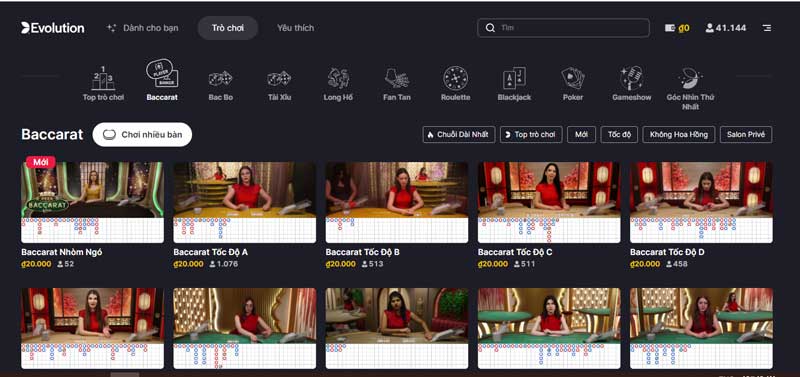Switch to the Dành cho bạn tab
Viewport: 800px width, 377px height.
pyautogui.click(x=143, y=28)
